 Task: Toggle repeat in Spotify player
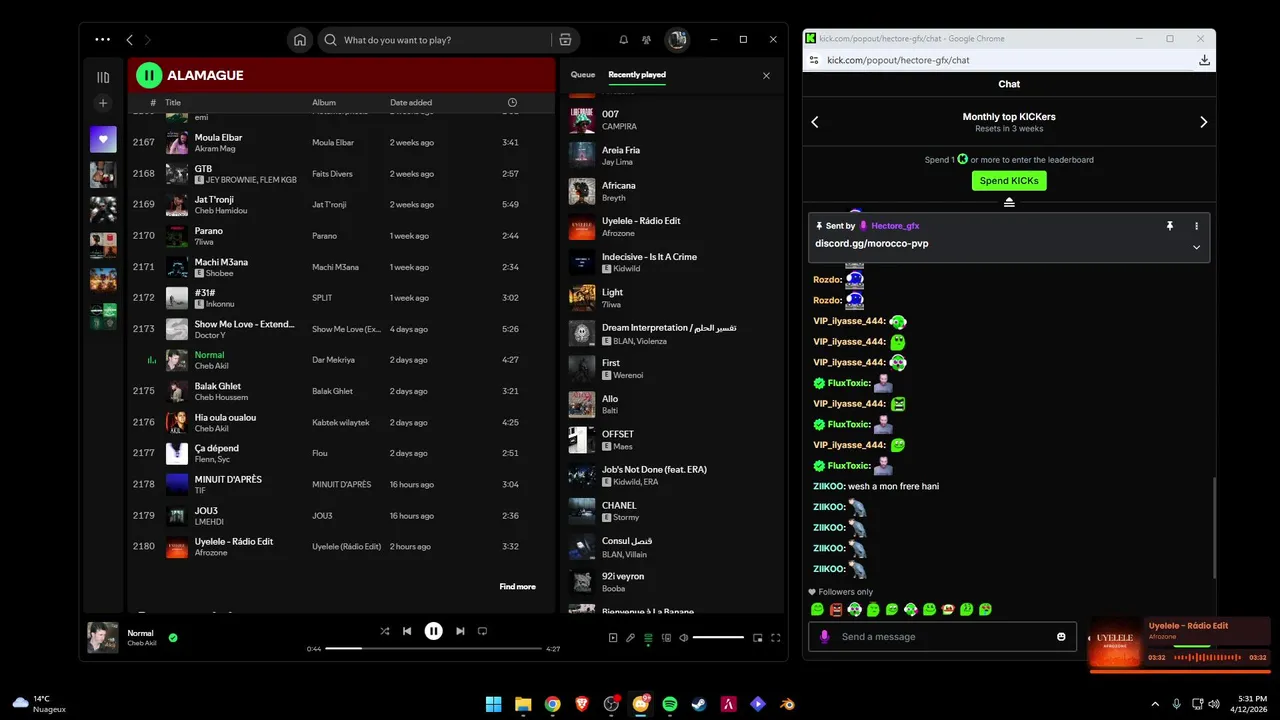click(x=482, y=631)
